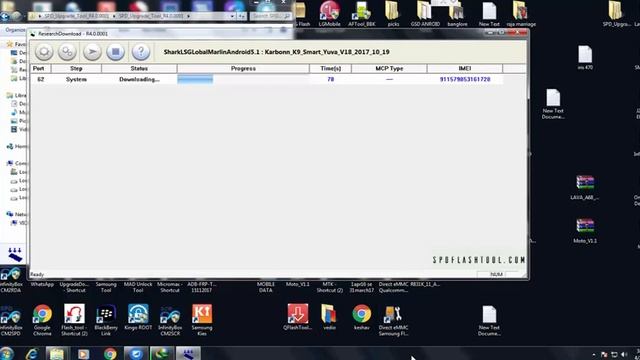Click the Load Packet gear icon in ResearchDownload
This screenshot has width=640, height=360.
[x=44, y=52]
